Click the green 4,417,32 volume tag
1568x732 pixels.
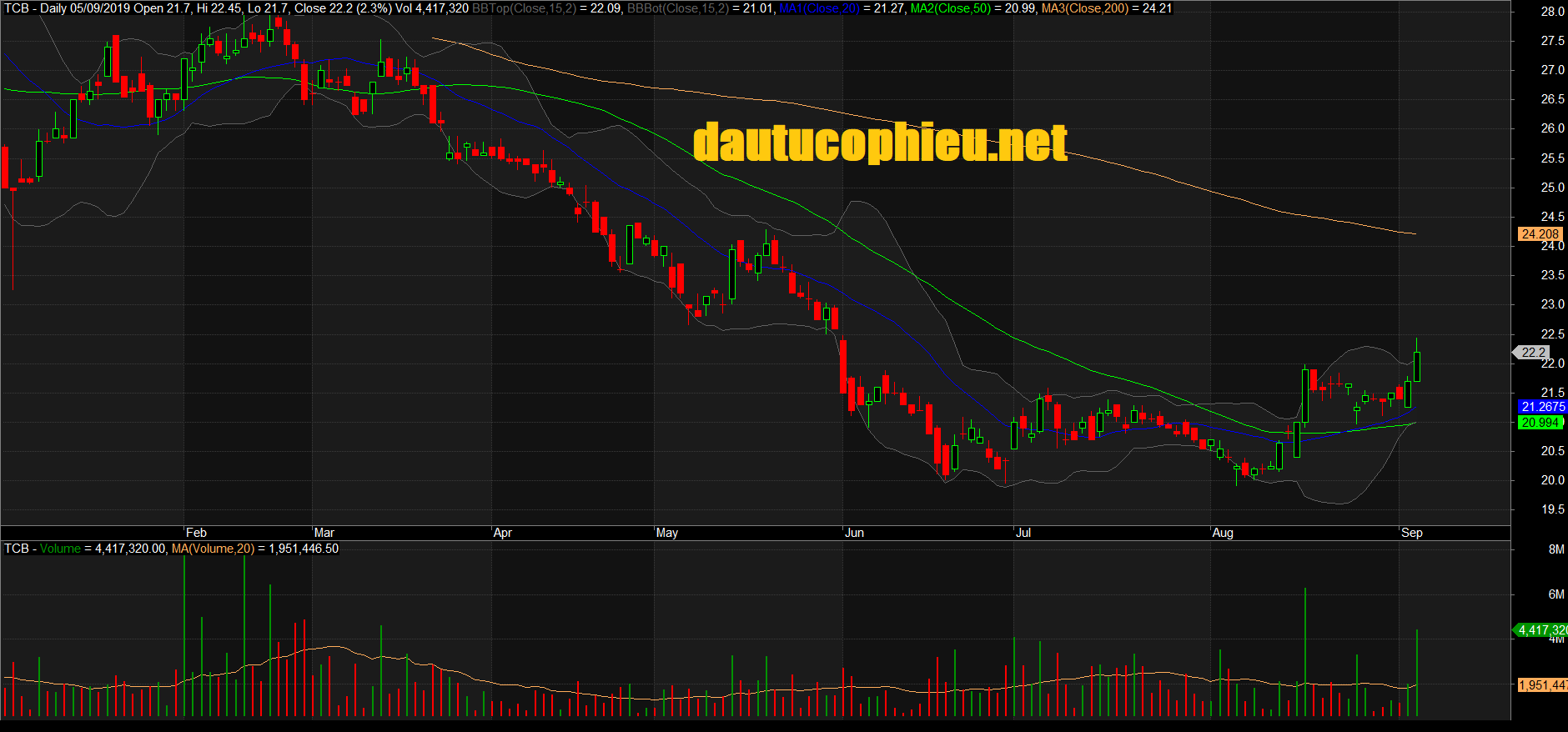point(1540,630)
